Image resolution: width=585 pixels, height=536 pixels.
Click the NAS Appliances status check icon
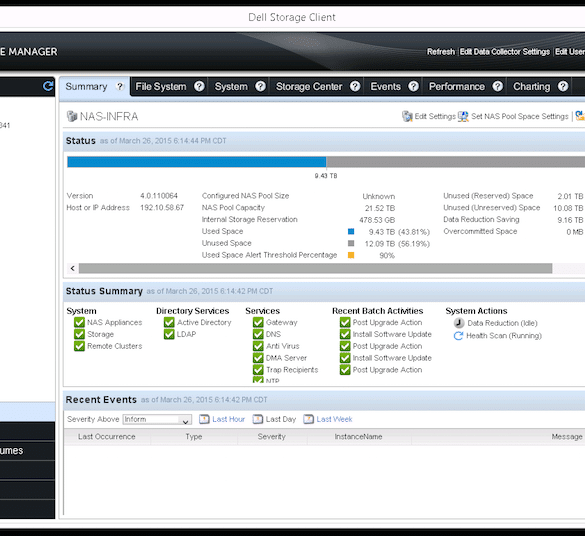[79, 322]
